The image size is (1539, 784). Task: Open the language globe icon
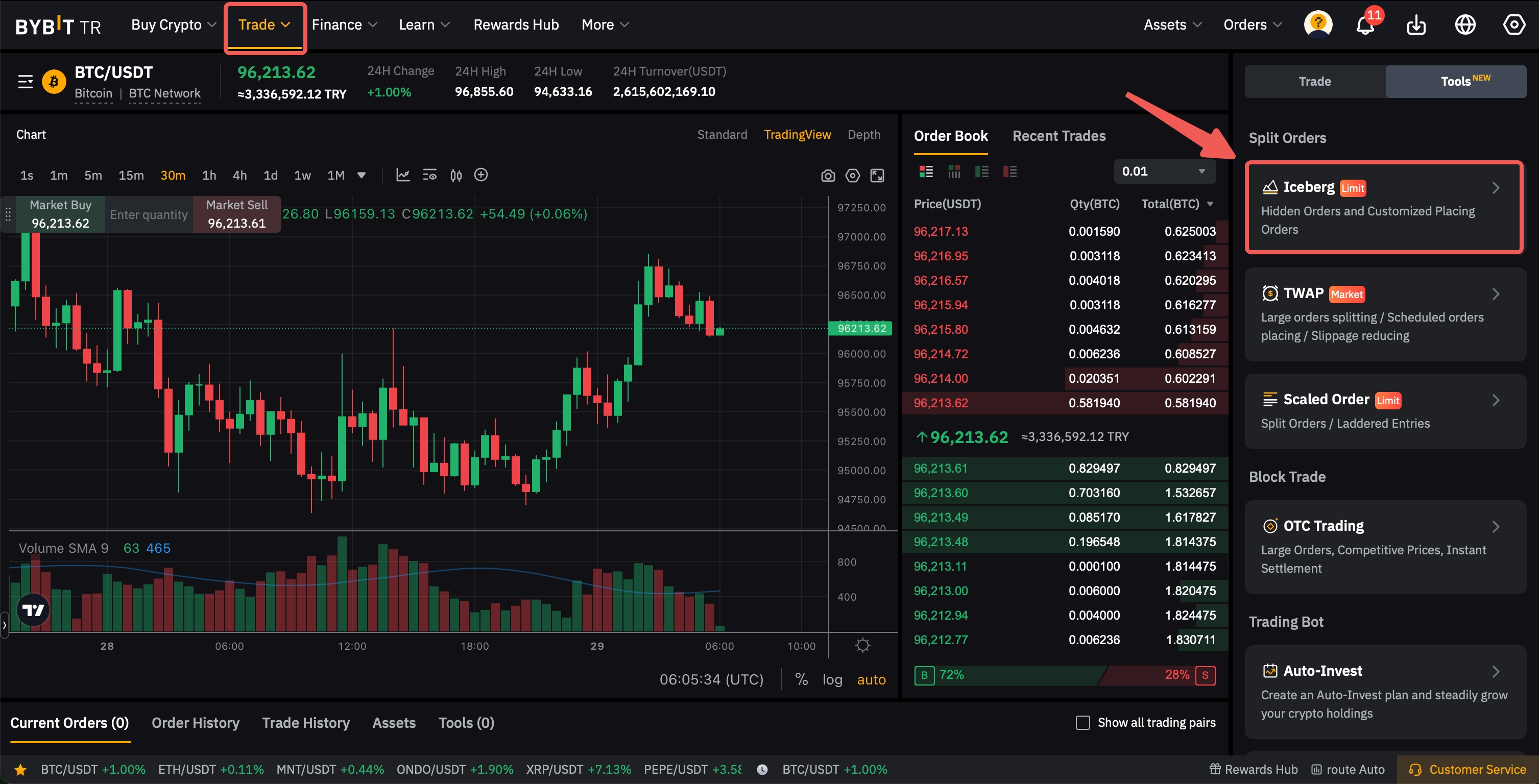(1465, 25)
